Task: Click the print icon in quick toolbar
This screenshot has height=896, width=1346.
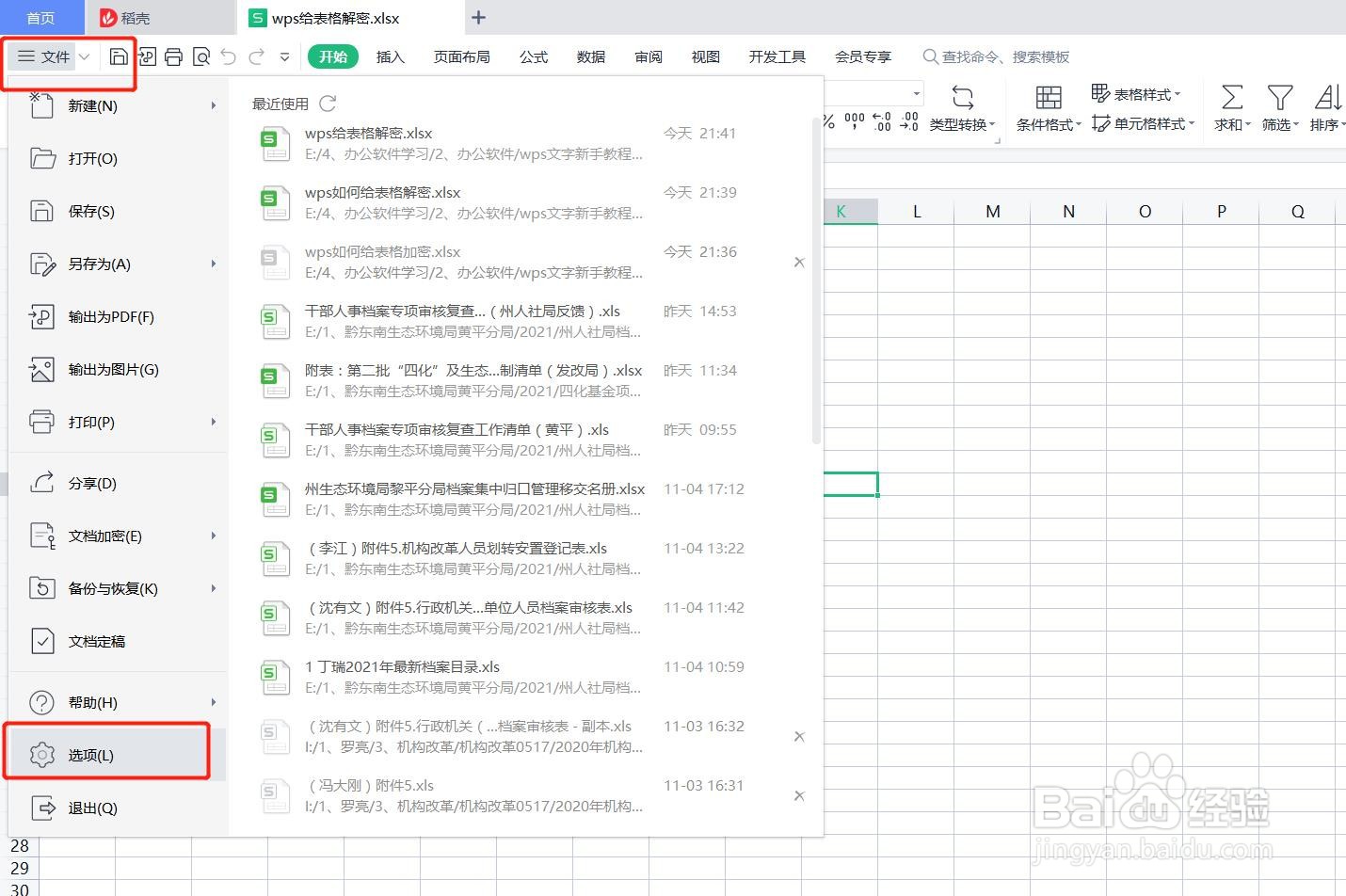Action: 173,56
